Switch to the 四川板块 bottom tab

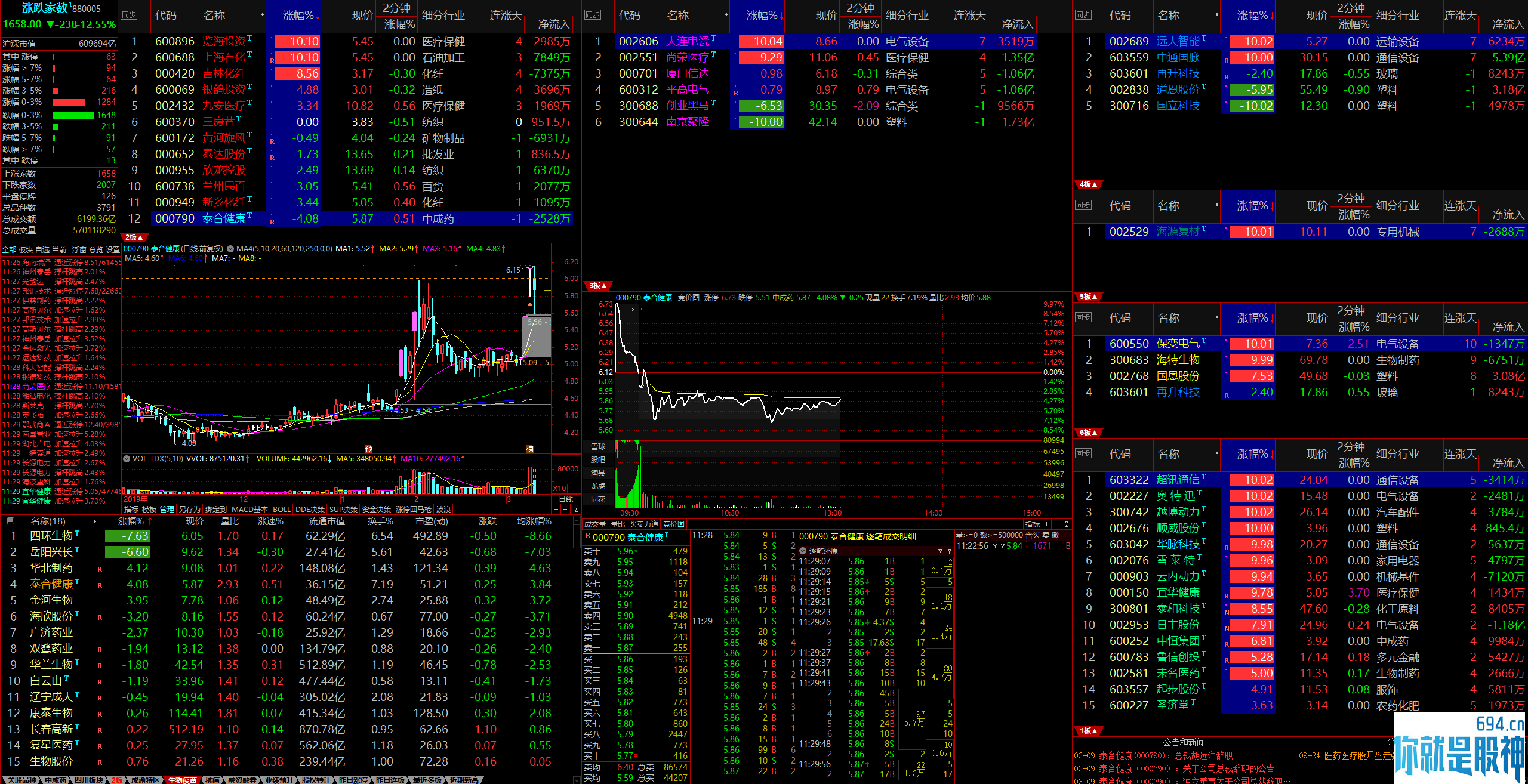click(x=89, y=780)
